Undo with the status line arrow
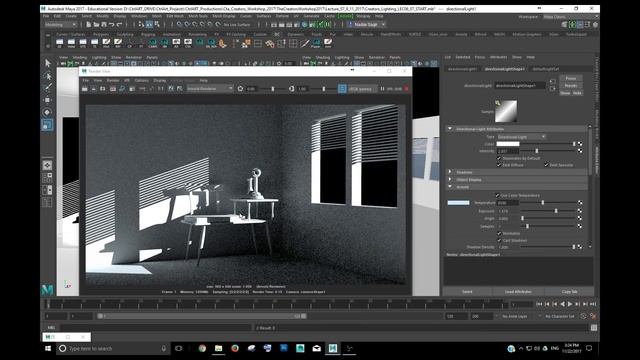The height and width of the screenshot is (360, 640). [x=111, y=24]
